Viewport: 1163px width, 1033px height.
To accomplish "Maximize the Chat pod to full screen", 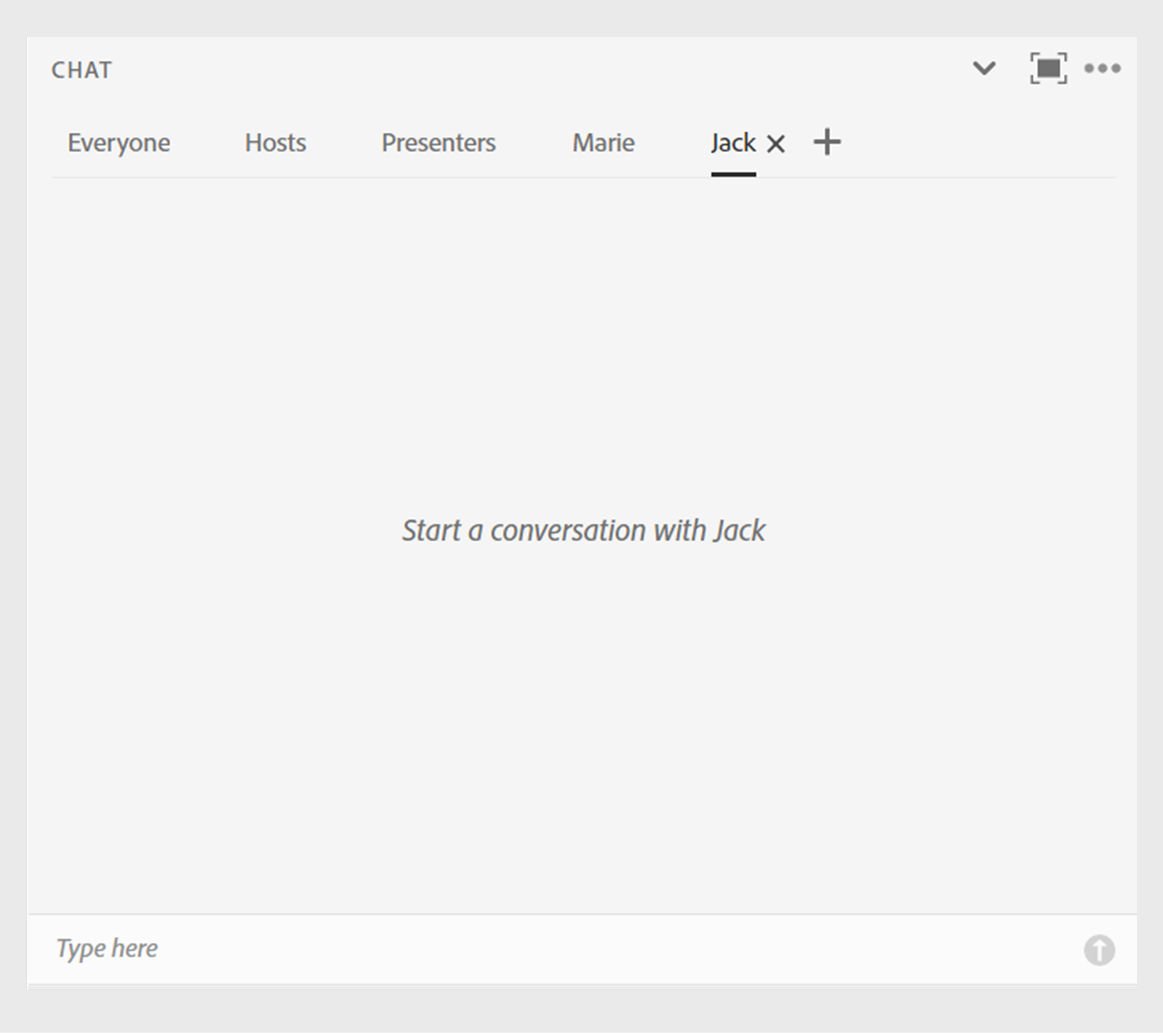I will (x=1048, y=68).
